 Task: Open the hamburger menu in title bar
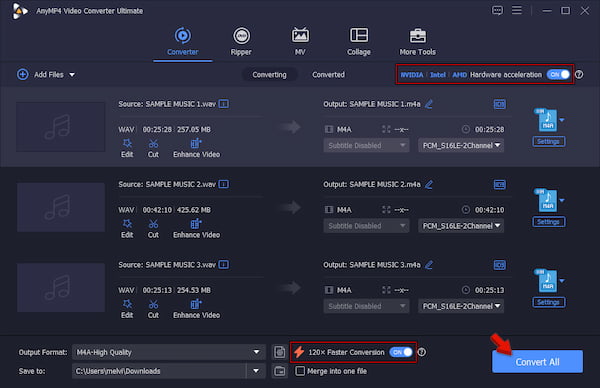pyautogui.click(x=517, y=10)
